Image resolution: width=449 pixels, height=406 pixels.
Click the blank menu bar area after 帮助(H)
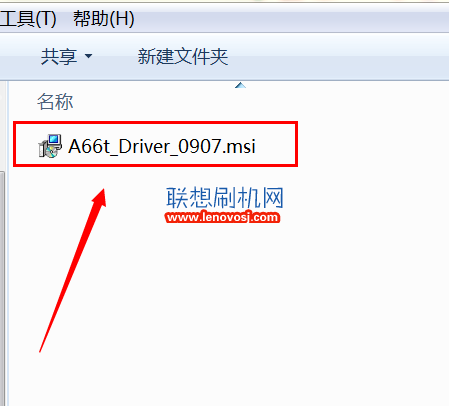pyautogui.click(x=292, y=19)
